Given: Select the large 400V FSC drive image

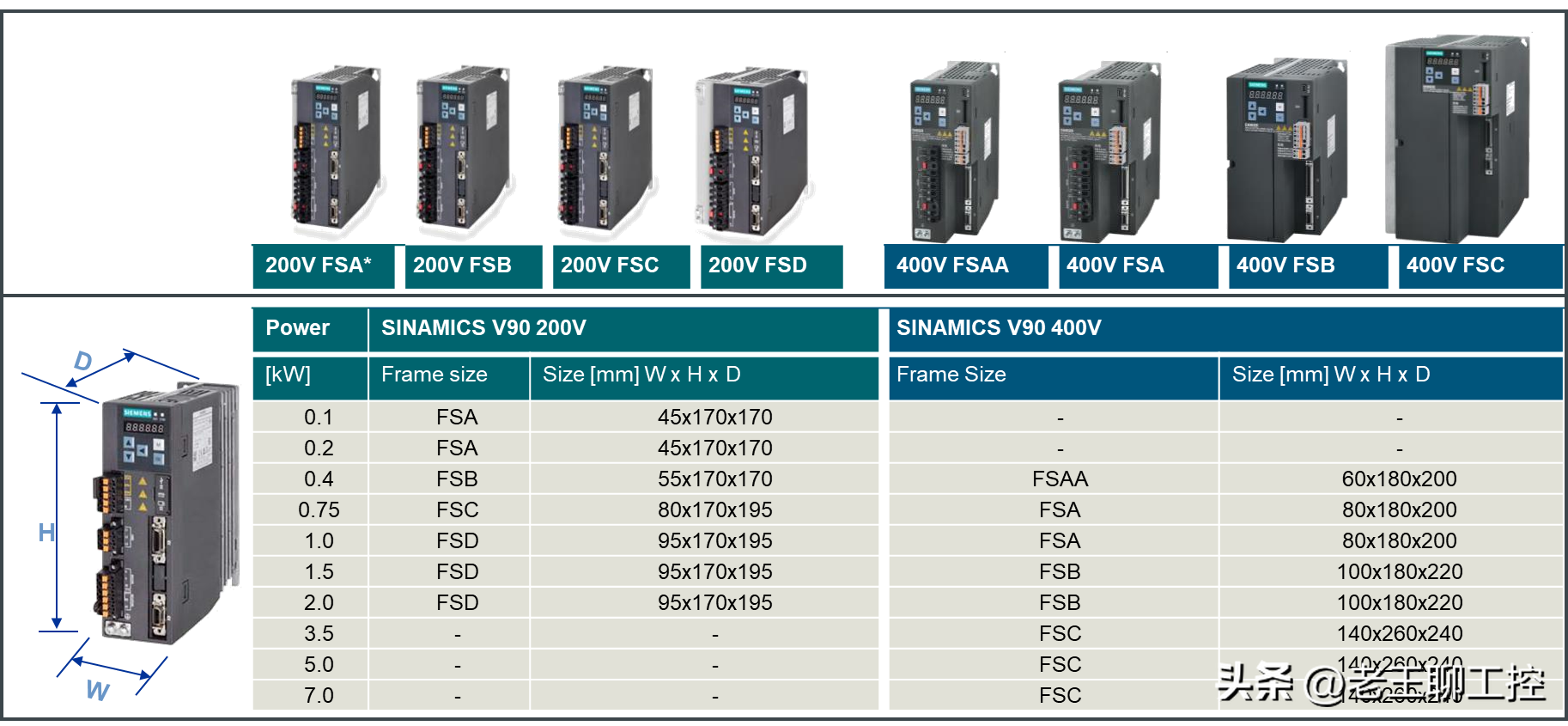Looking at the screenshot, I should [x=1458, y=139].
